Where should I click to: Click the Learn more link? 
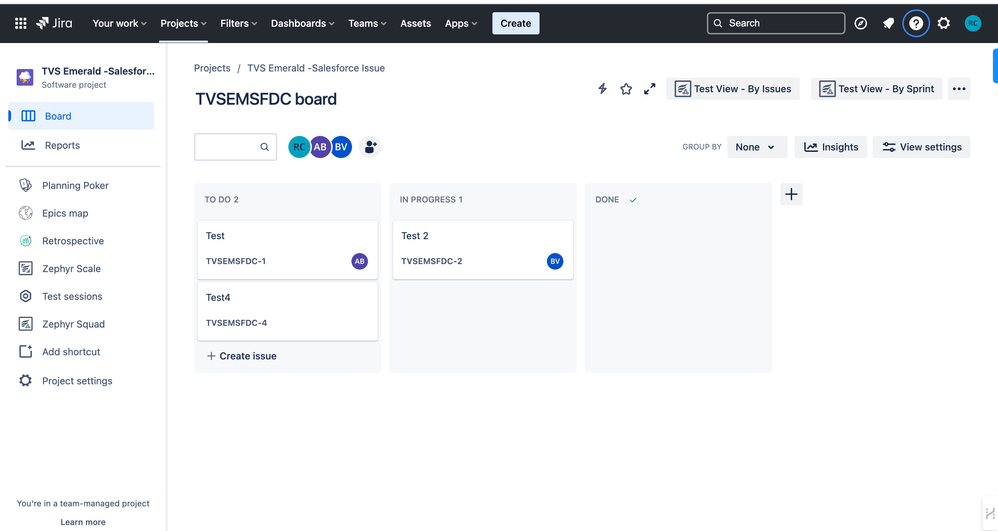(83, 522)
